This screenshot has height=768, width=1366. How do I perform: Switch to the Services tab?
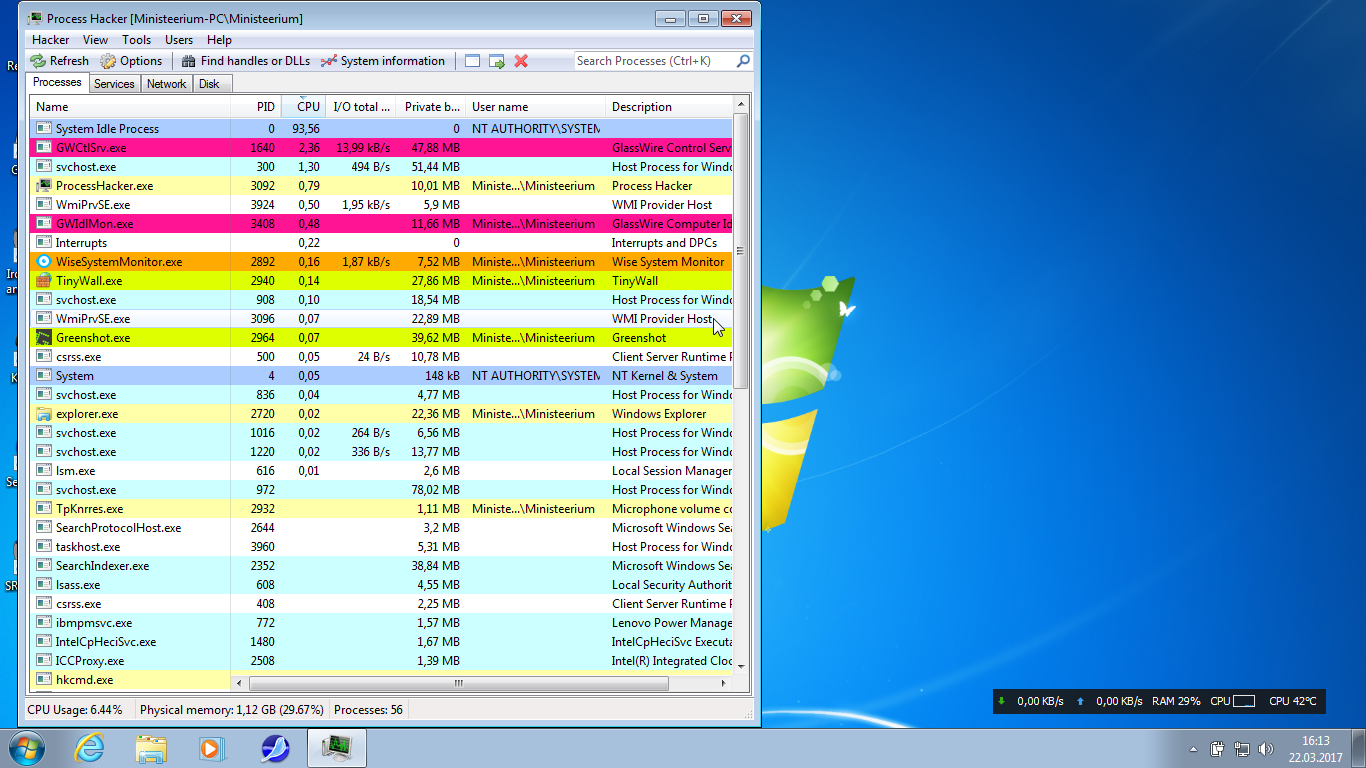pyautogui.click(x=114, y=84)
